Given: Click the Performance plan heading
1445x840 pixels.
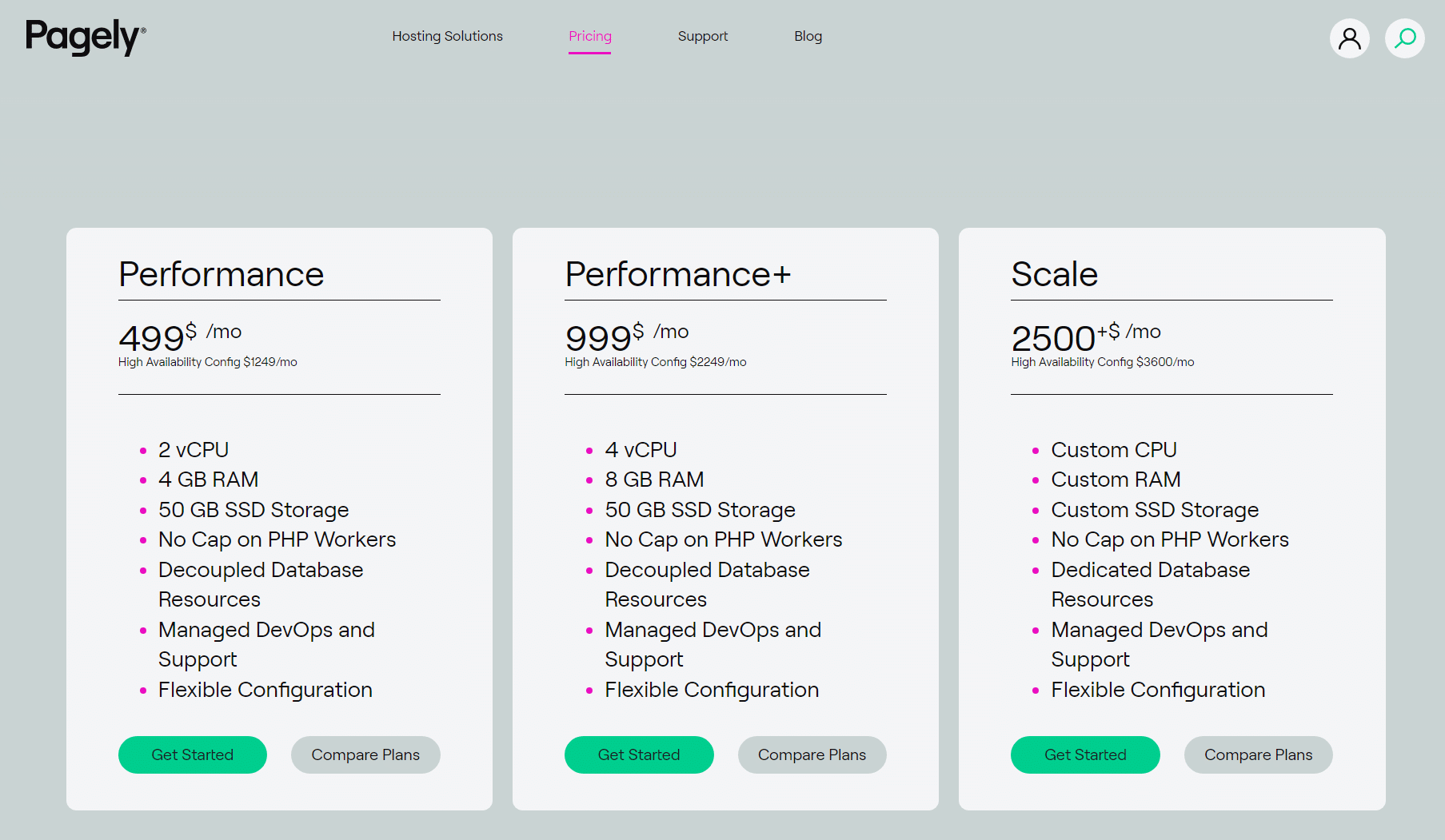Looking at the screenshot, I should point(222,274).
